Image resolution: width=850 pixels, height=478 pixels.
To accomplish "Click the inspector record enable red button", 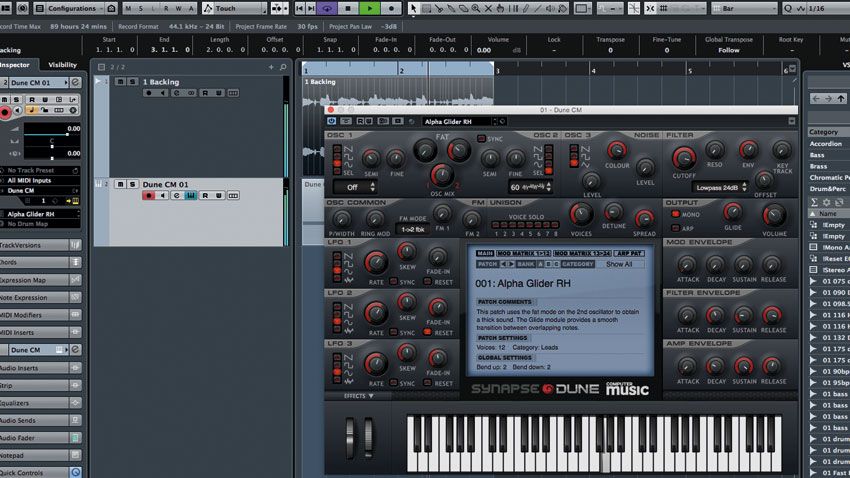I will click(x=5, y=113).
